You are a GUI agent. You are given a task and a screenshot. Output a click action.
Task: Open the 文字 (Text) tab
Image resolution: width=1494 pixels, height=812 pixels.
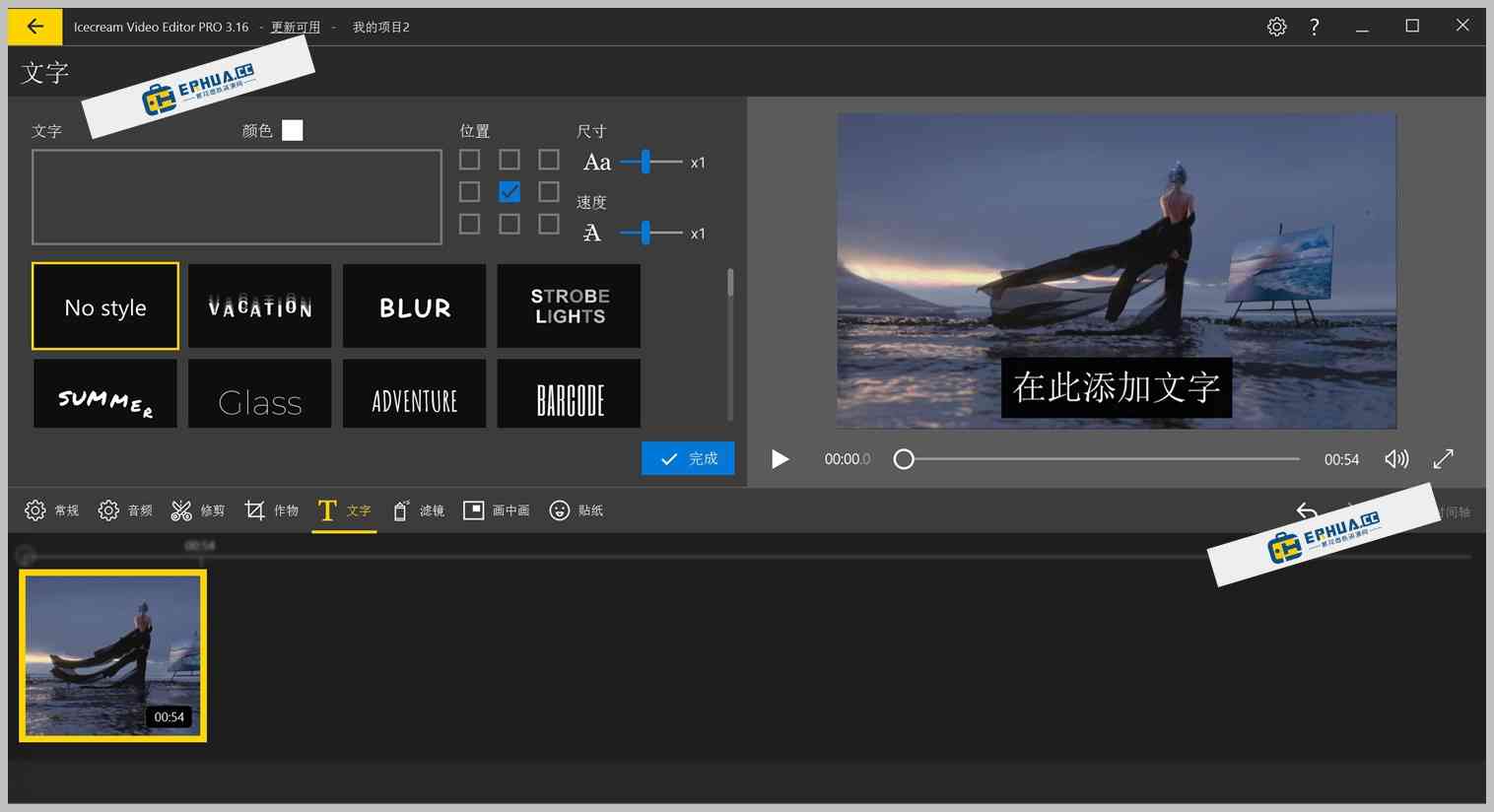(344, 510)
